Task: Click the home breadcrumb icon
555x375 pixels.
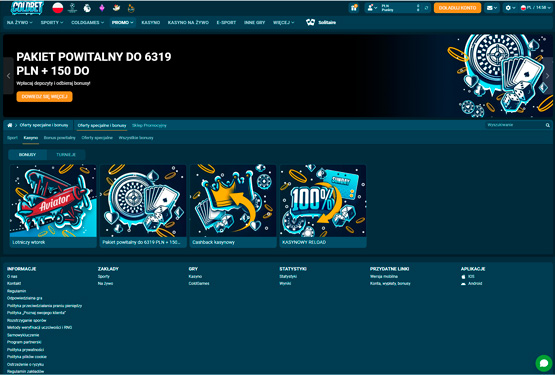Action: coord(10,125)
